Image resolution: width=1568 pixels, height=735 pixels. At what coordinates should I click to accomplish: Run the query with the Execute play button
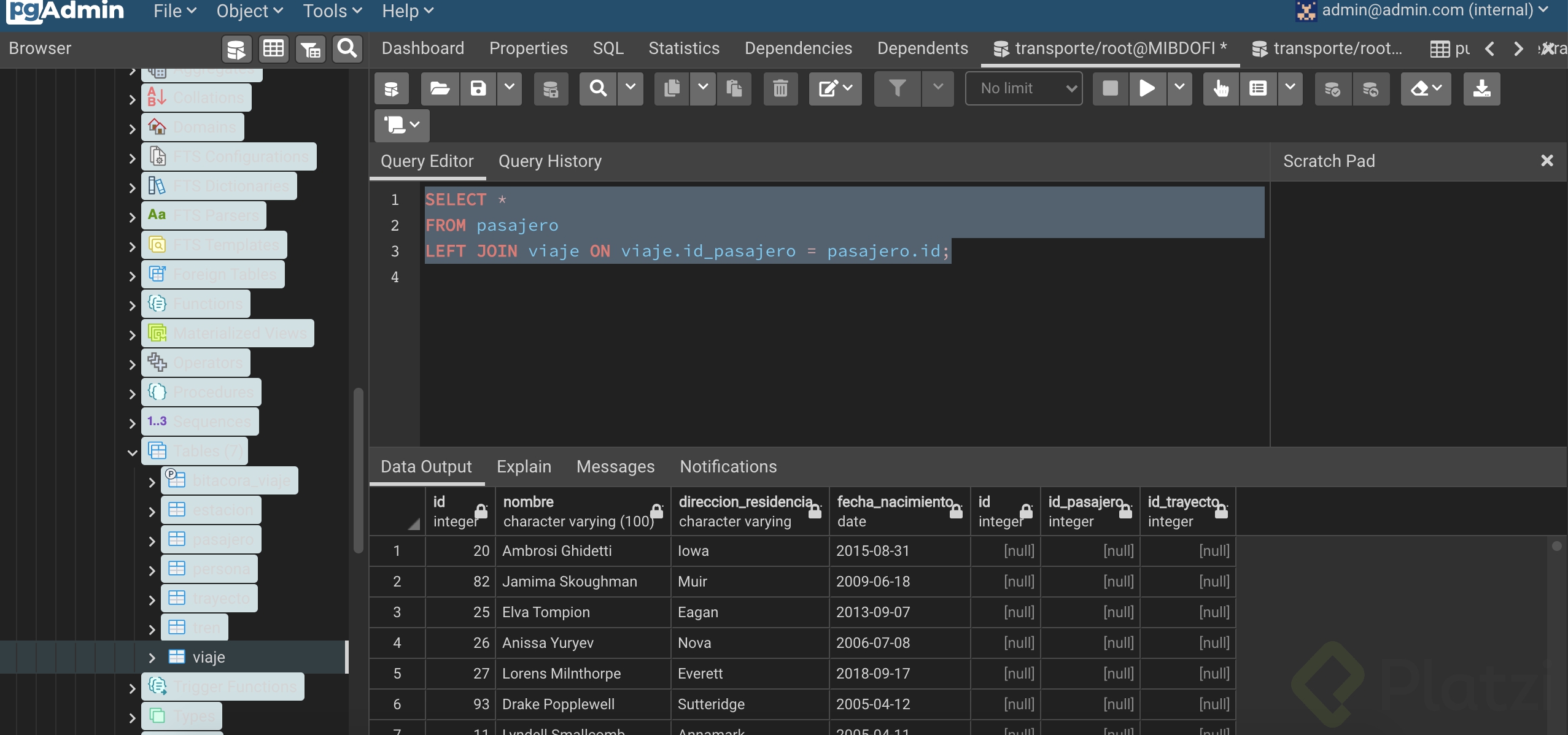click(1147, 89)
